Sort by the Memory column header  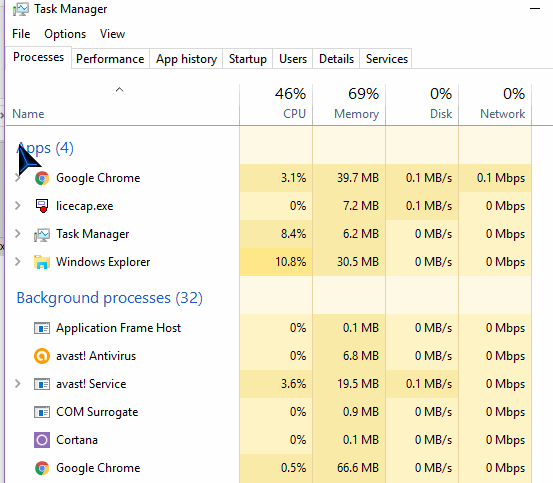point(349,104)
